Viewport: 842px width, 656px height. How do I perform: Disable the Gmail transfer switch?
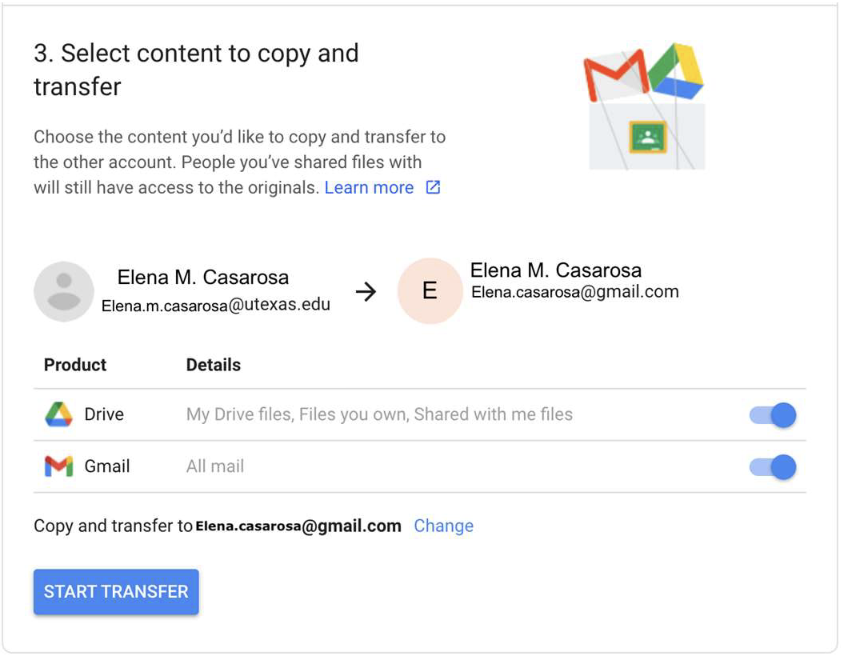pos(773,467)
